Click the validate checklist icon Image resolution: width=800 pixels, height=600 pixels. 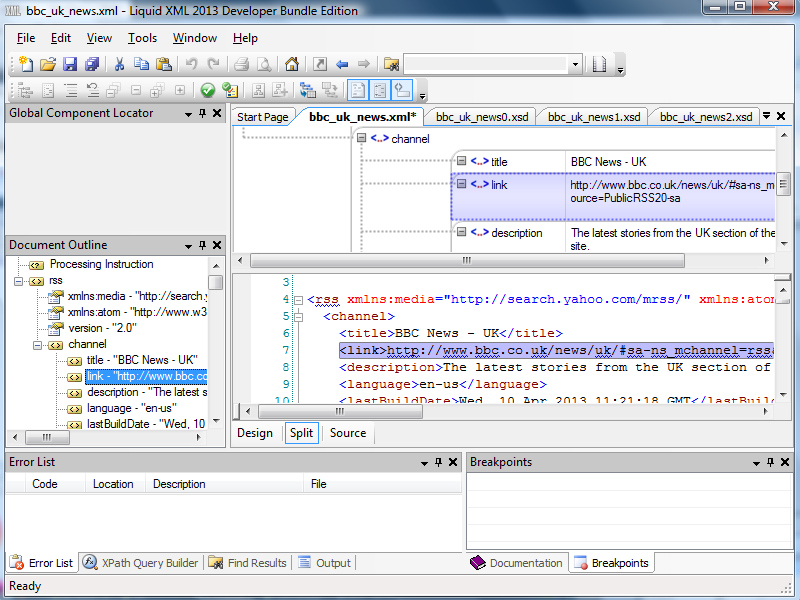pyautogui.click(x=230, y=91)
